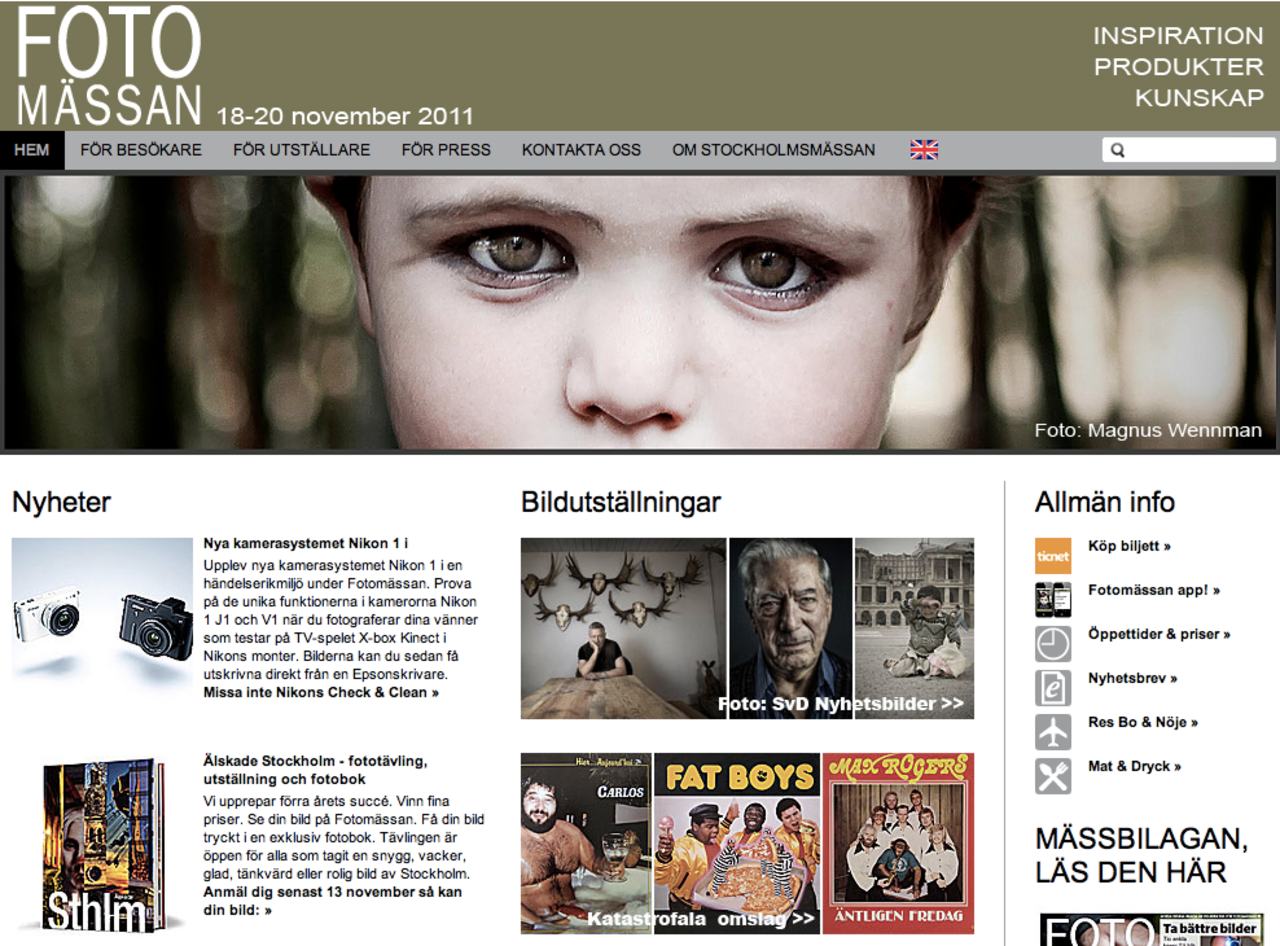The height and width of the screenshot is (946, 1280).
Task: Follow the Öppettider & priser link
Action: pyautogui.click(x=1159, y=634)
